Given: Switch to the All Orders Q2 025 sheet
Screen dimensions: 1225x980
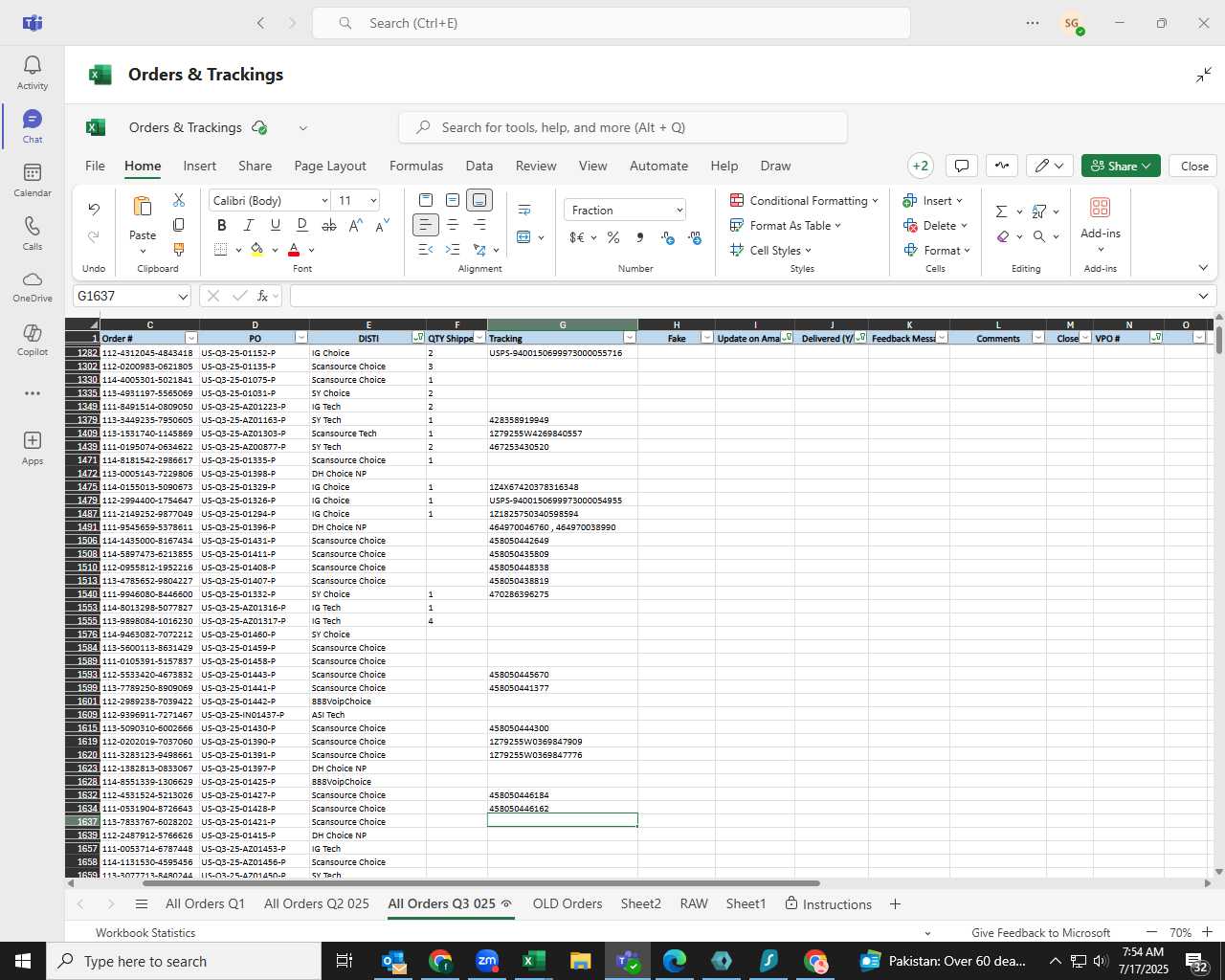Looking at the screenshot, I should (317, 903).
